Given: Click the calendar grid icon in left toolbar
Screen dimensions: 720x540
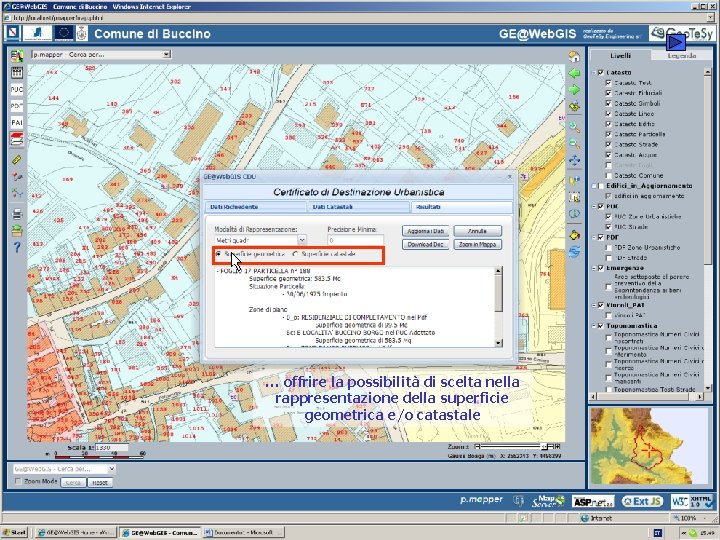Looking at the screenshot, I should point(17,73).
